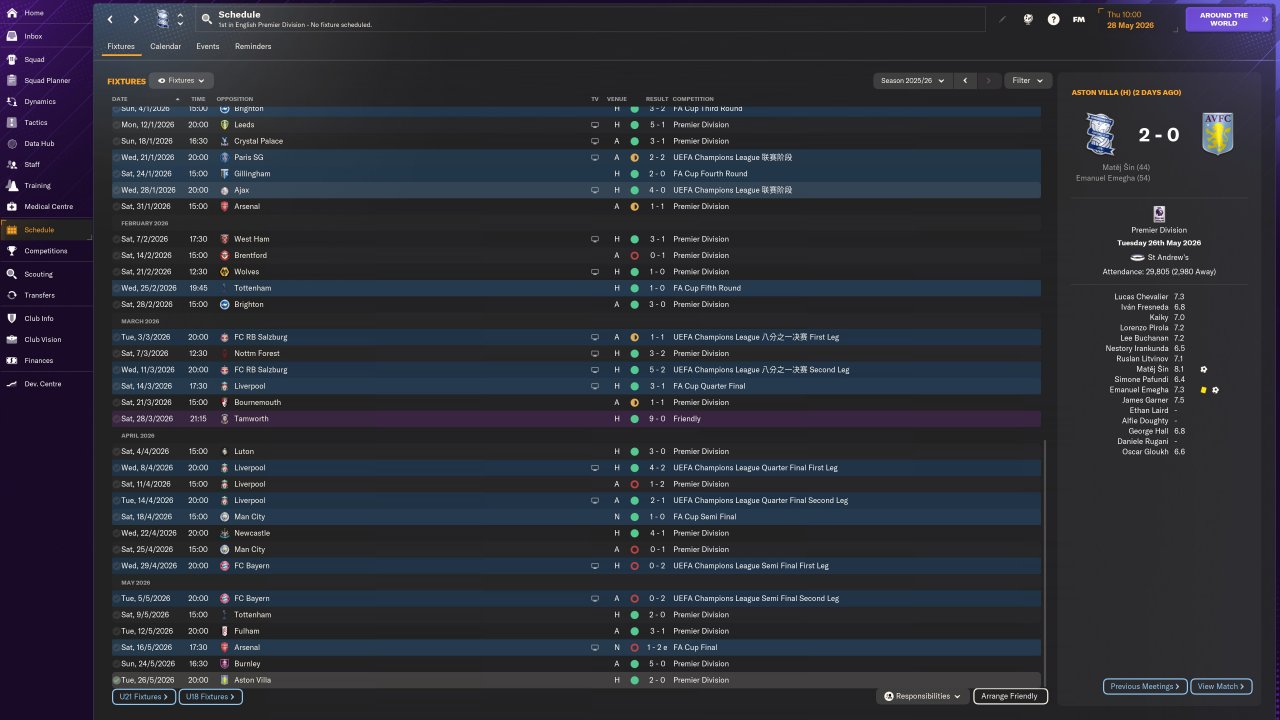Open Competitions in the sidebar
This screenshot has width=1280, height=720.
(46, 251)
